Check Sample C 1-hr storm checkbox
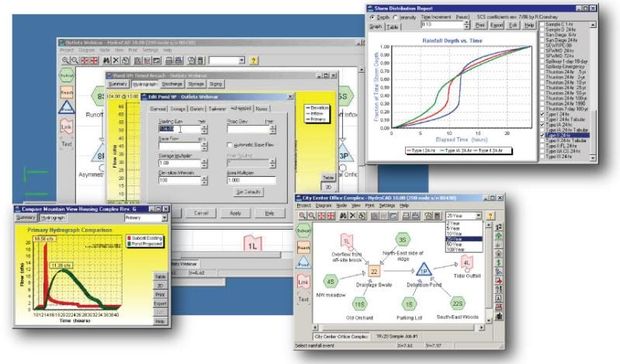 point(542,24)
